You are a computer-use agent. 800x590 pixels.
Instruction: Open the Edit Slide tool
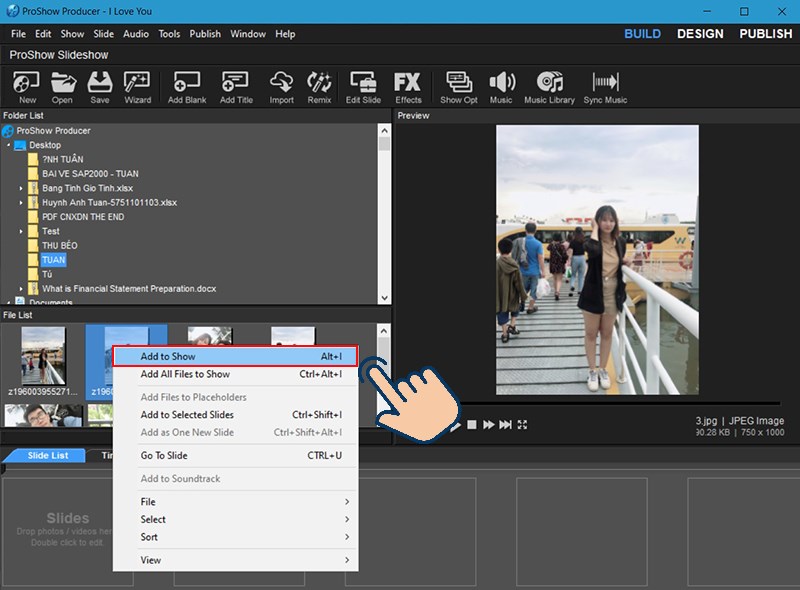coord(363,87)
